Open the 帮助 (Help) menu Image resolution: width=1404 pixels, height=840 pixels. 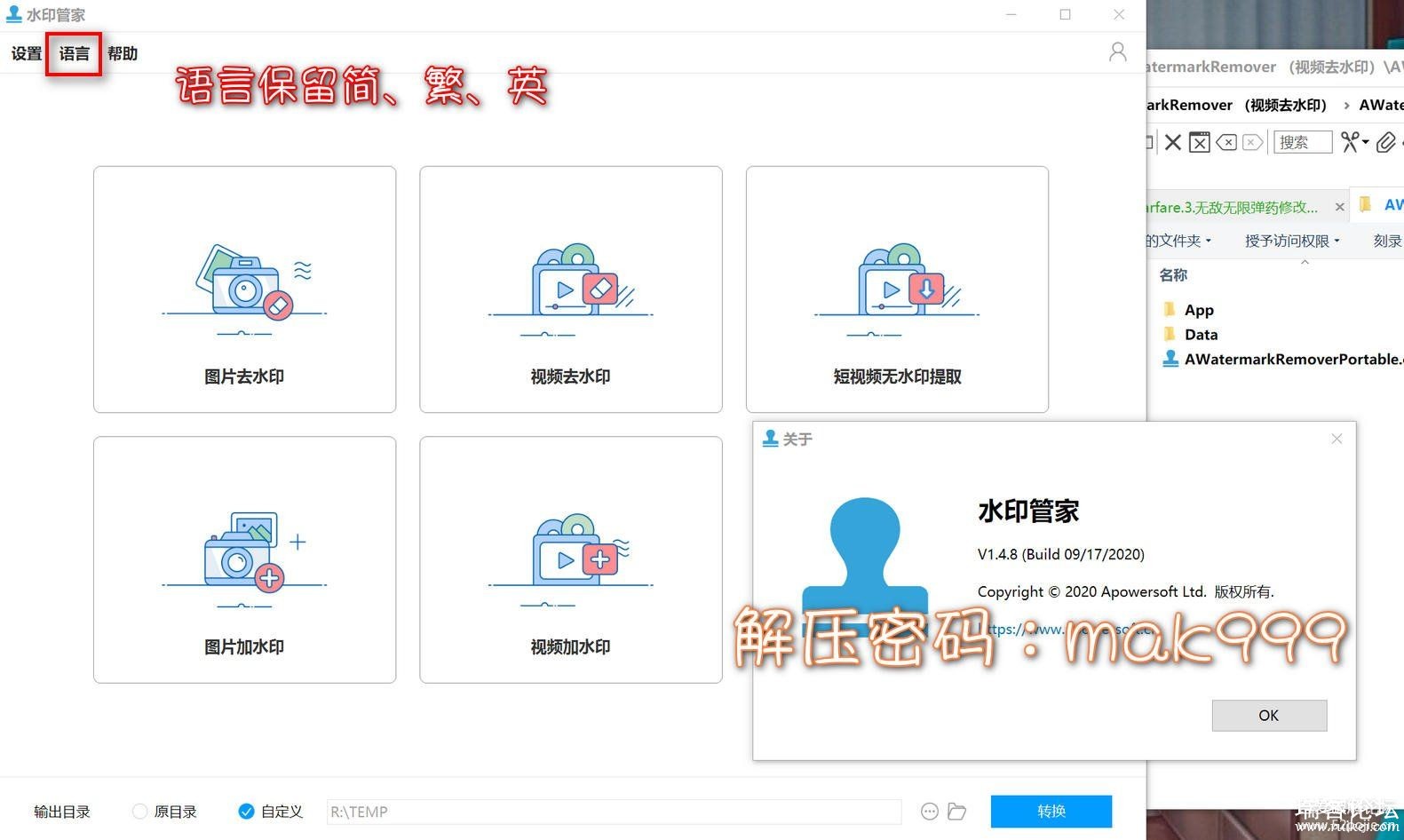[x=123, y=53]
